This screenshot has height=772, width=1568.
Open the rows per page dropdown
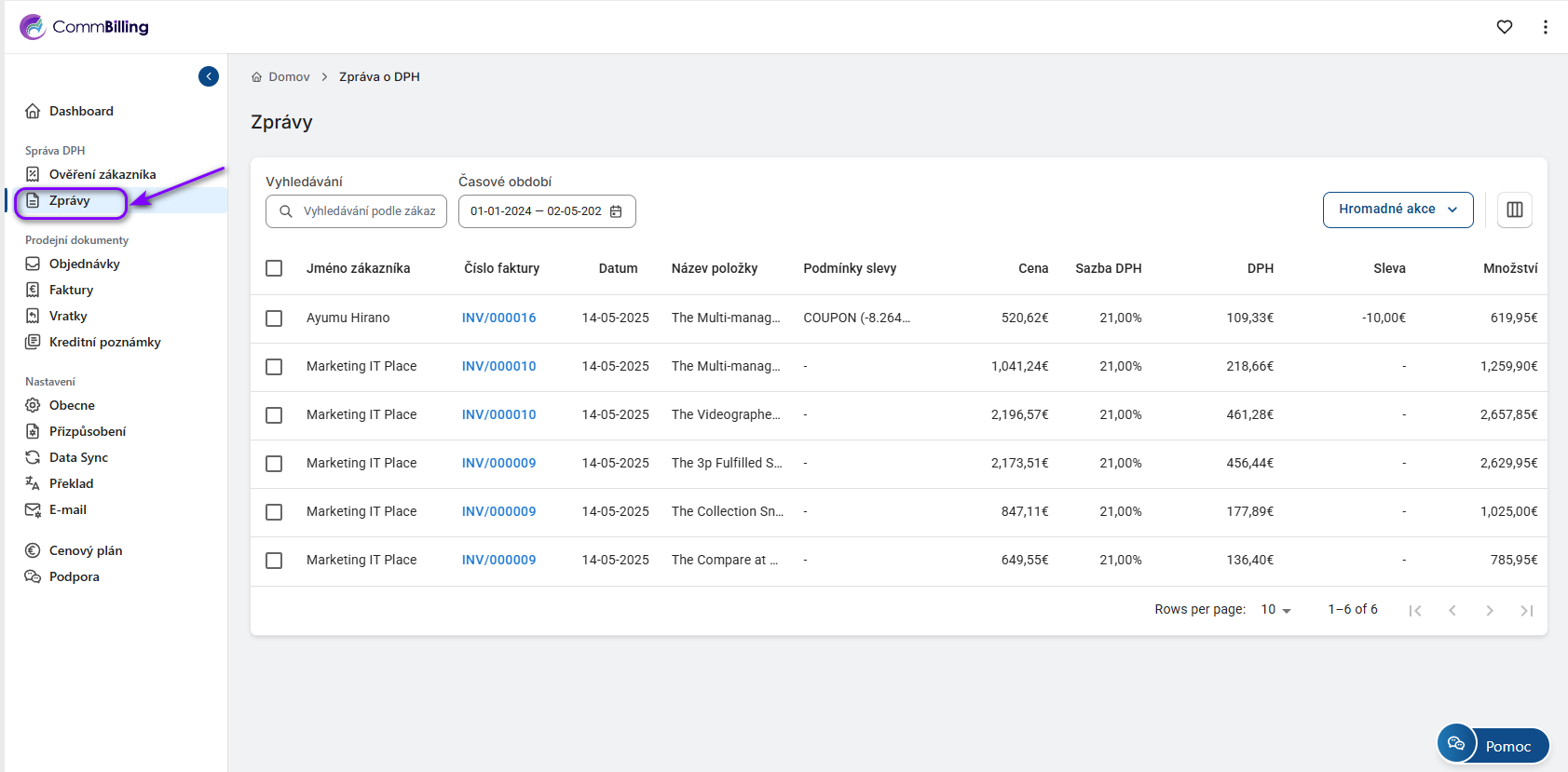click(1275, 610)
